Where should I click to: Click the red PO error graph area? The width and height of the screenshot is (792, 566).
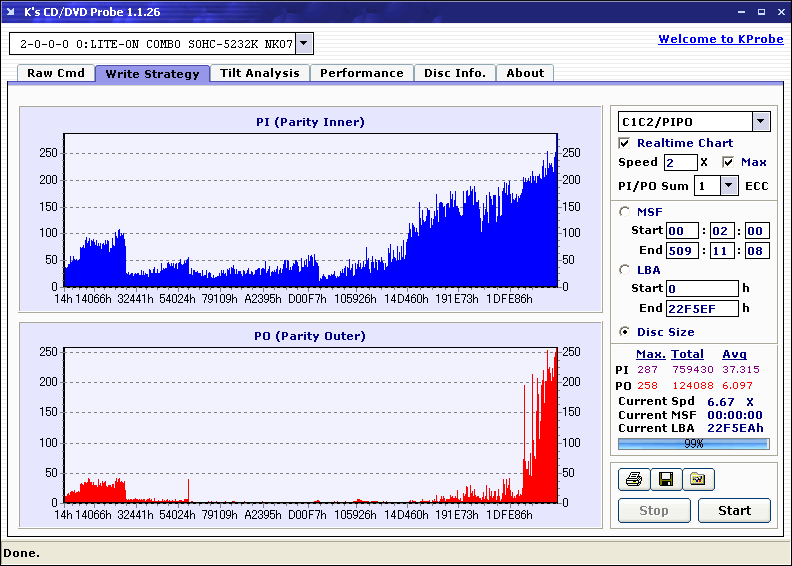[x=311, y=425]
